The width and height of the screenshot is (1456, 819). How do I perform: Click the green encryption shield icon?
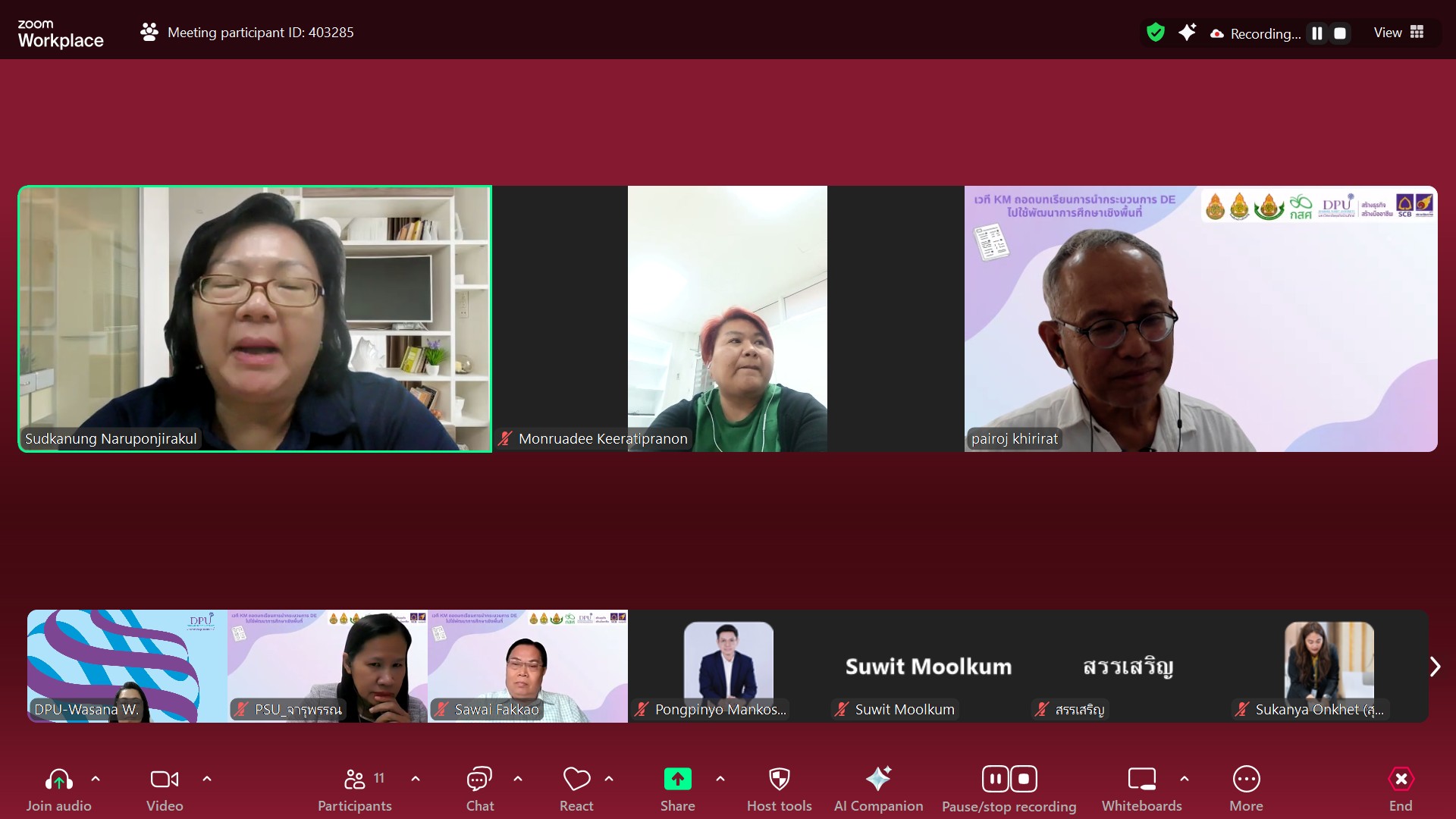tap(1155, 33)
